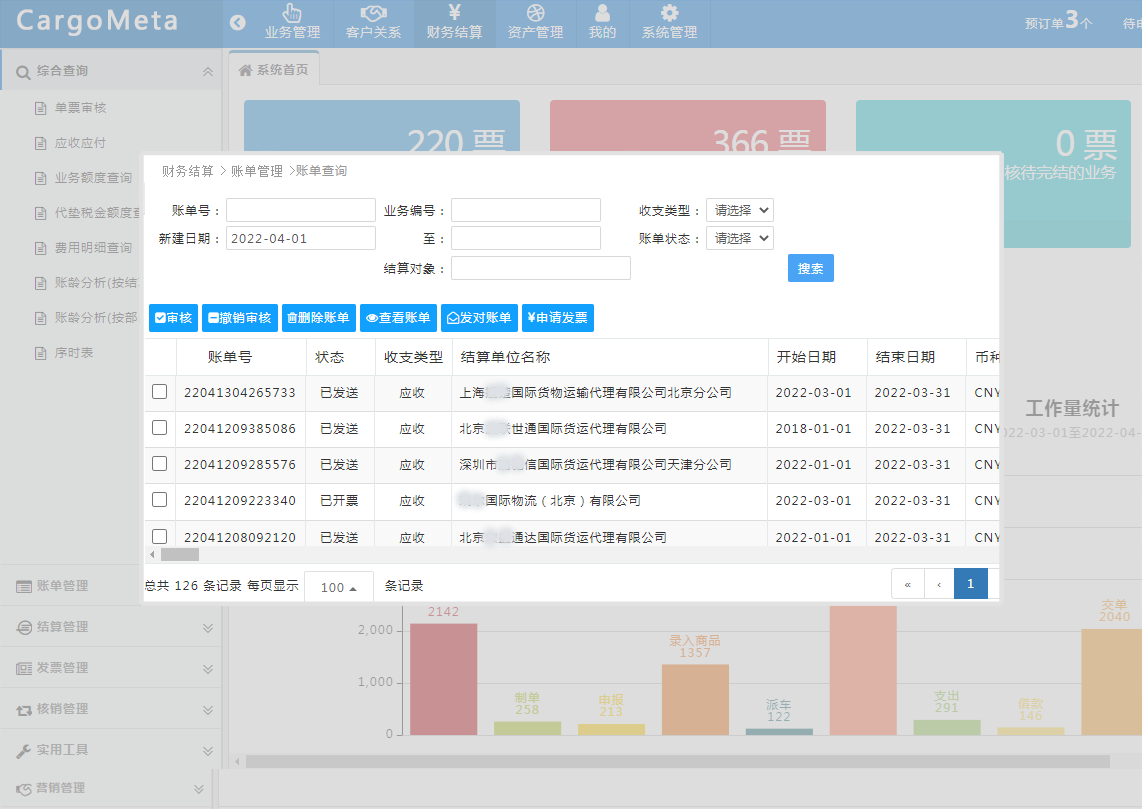
Task: Click the 账单管理 sidebar icon
Action: click(x=24, y=586)
